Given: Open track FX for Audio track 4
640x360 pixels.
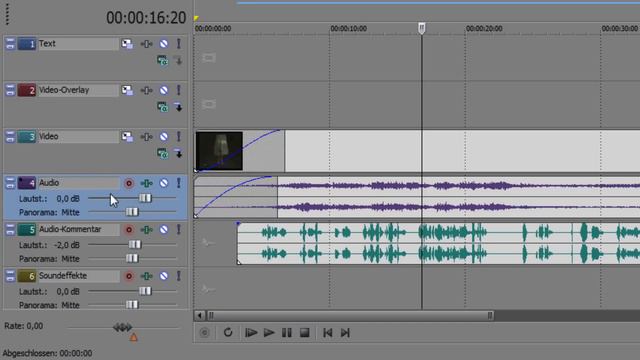Looking at the screenshot, I should pos(147,183).
